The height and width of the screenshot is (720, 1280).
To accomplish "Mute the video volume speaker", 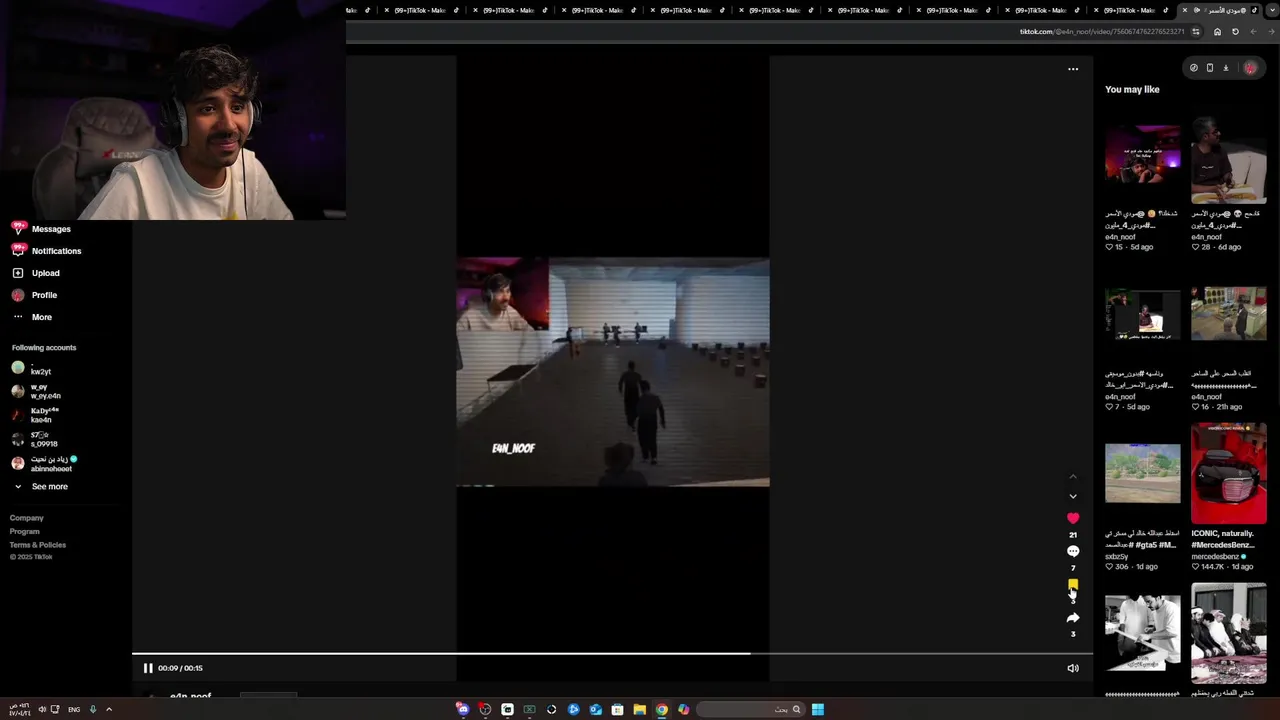I will click(x=1073, y=668).
